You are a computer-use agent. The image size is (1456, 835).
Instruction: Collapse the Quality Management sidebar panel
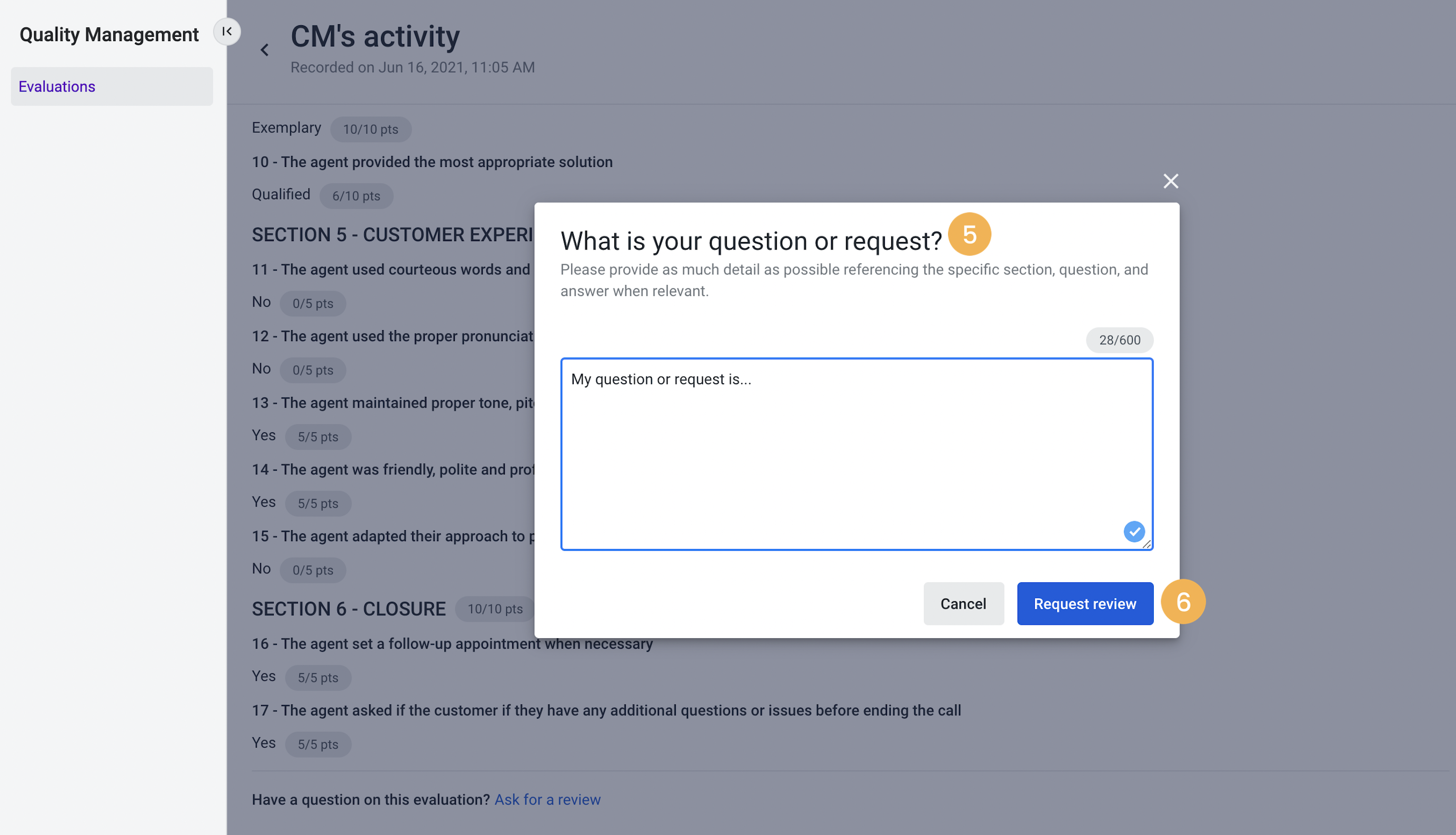coord(227,32)
